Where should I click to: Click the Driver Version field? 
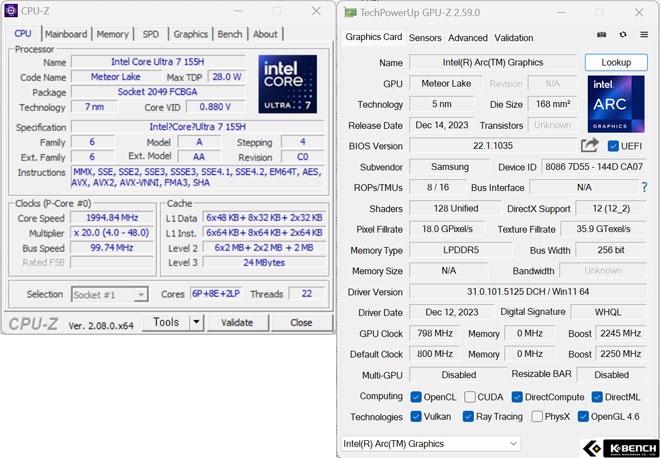click(x=528, y=292)
